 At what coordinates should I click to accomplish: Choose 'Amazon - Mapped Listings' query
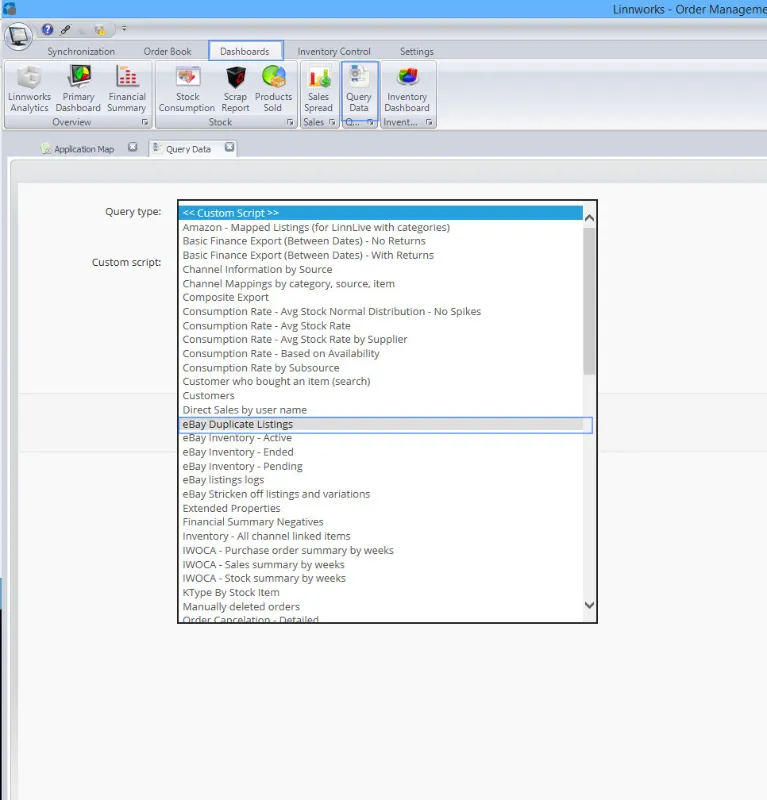381,227
